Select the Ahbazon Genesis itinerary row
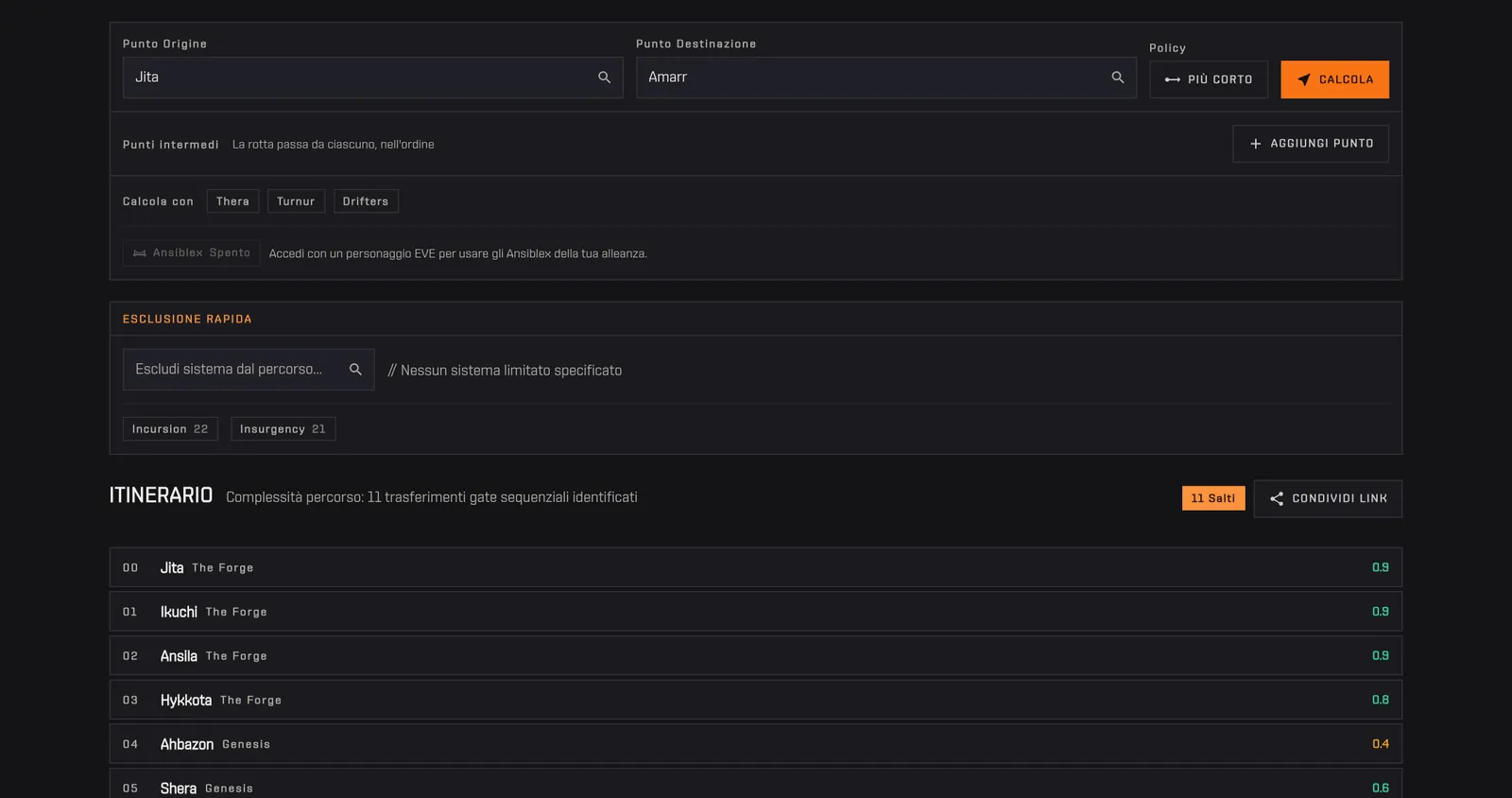 click(756, 744)
